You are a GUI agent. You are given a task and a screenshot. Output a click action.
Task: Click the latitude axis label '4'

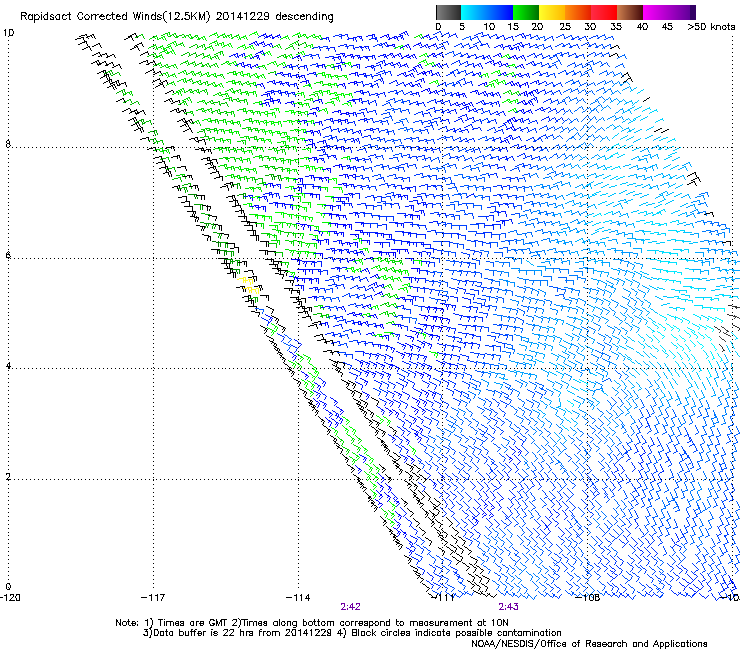click(x=8, y=366)
